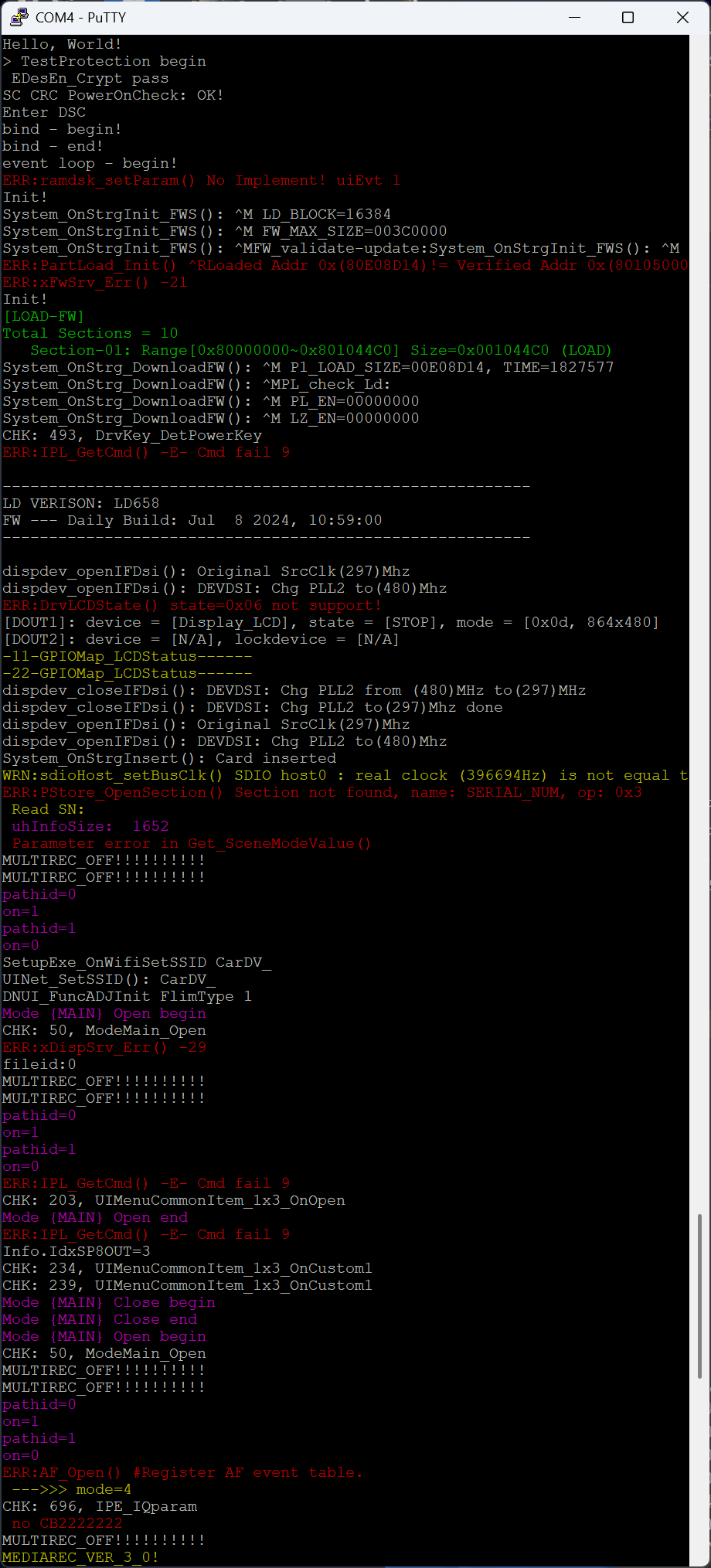Open the PuTTY system menu icon
The image size is (711, 1568).
[19, 17]
